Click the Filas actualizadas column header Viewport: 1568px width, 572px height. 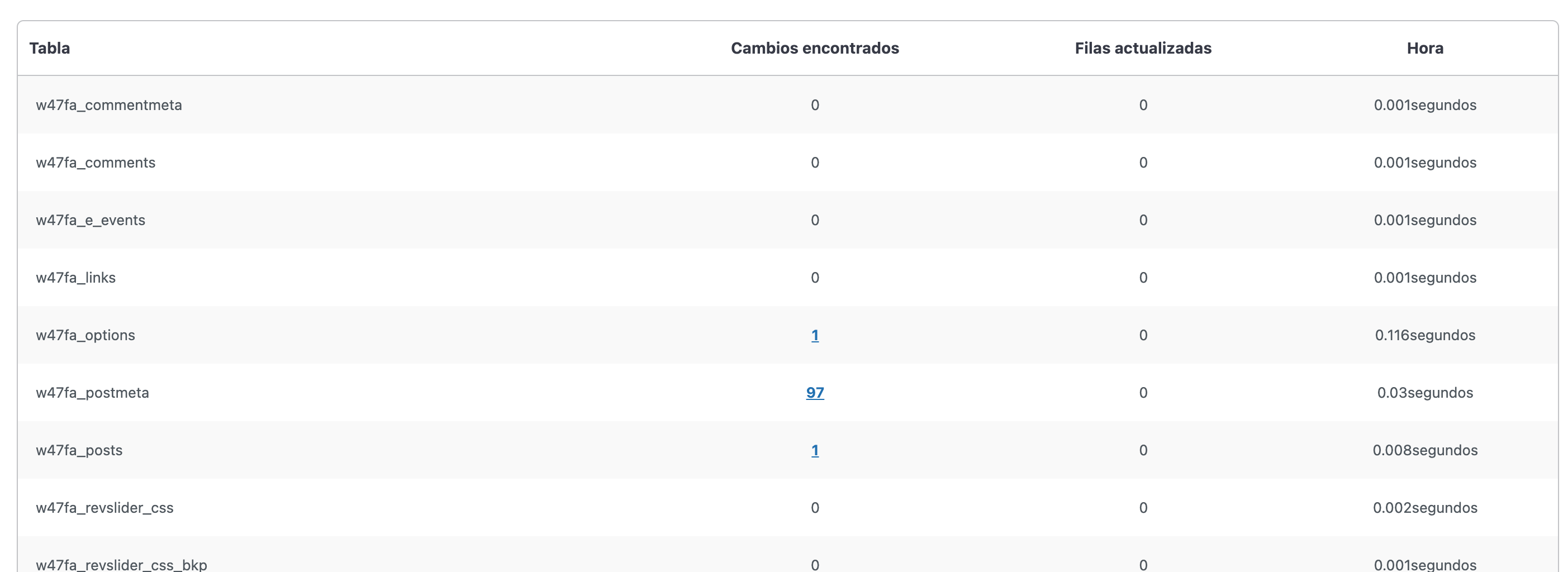[x=1143, y=48]
